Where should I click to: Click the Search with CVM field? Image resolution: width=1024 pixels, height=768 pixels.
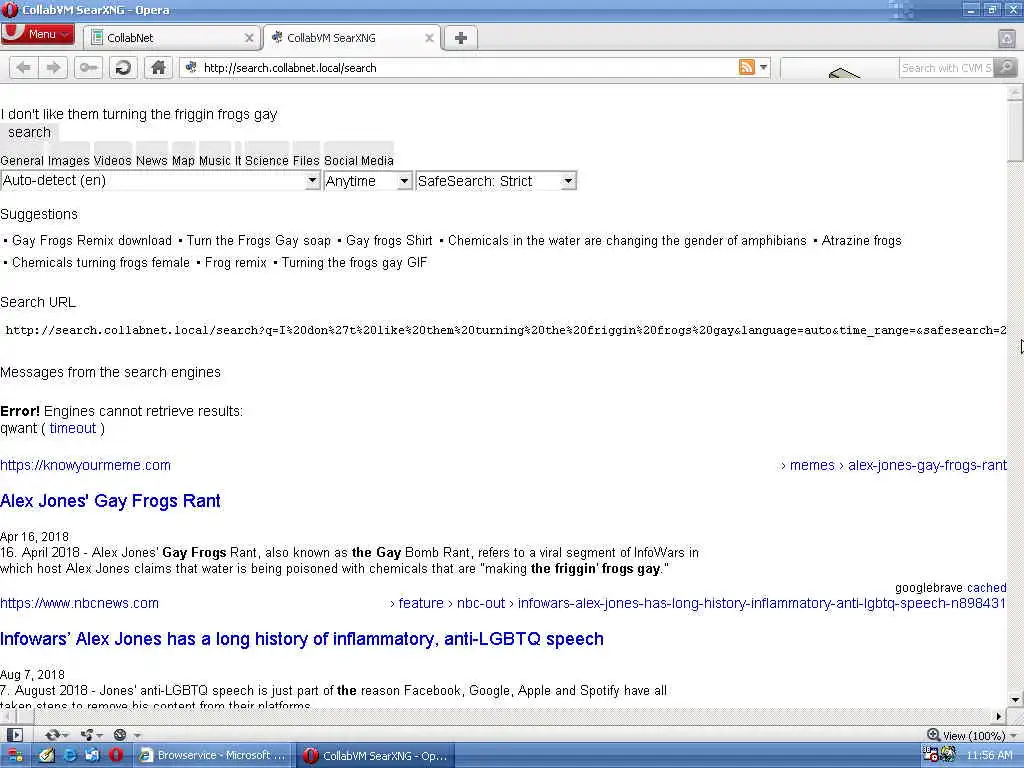946,68
